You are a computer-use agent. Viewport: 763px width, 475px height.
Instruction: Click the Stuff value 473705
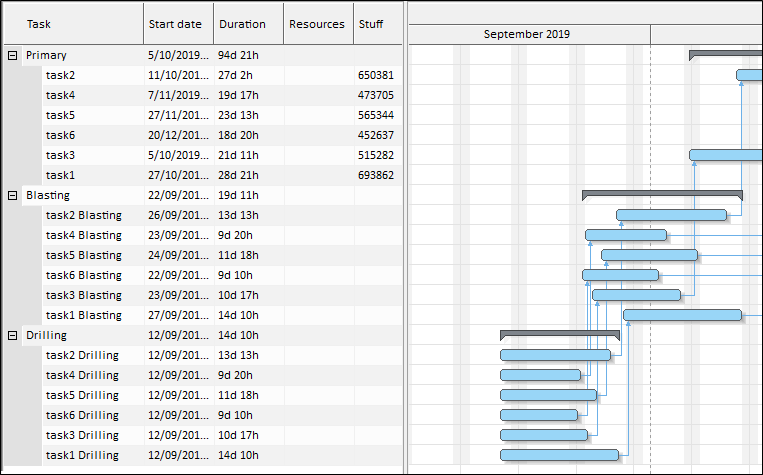[x=376, y=95]
